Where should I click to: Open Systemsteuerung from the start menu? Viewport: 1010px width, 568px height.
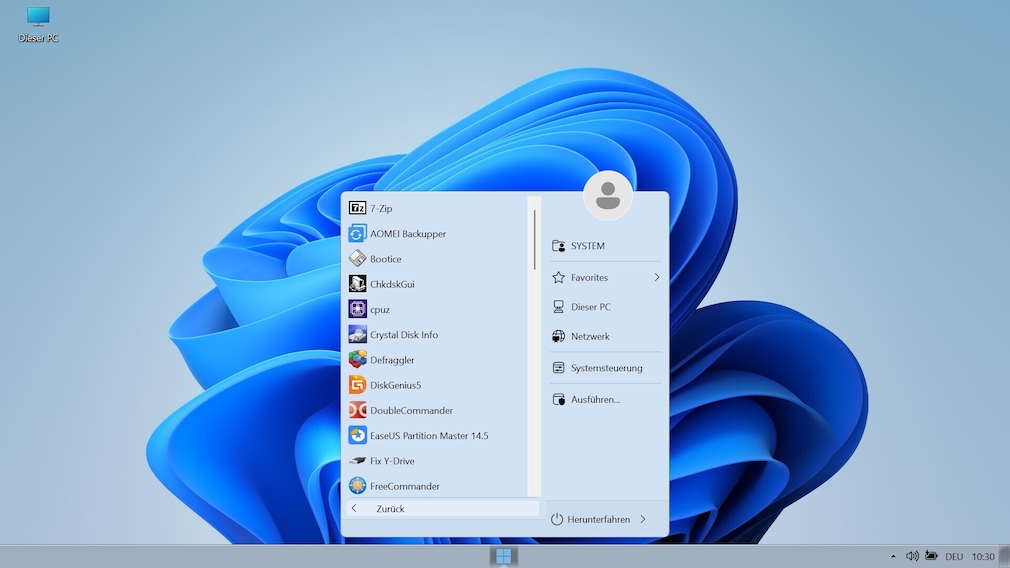[x=606, y=368]
